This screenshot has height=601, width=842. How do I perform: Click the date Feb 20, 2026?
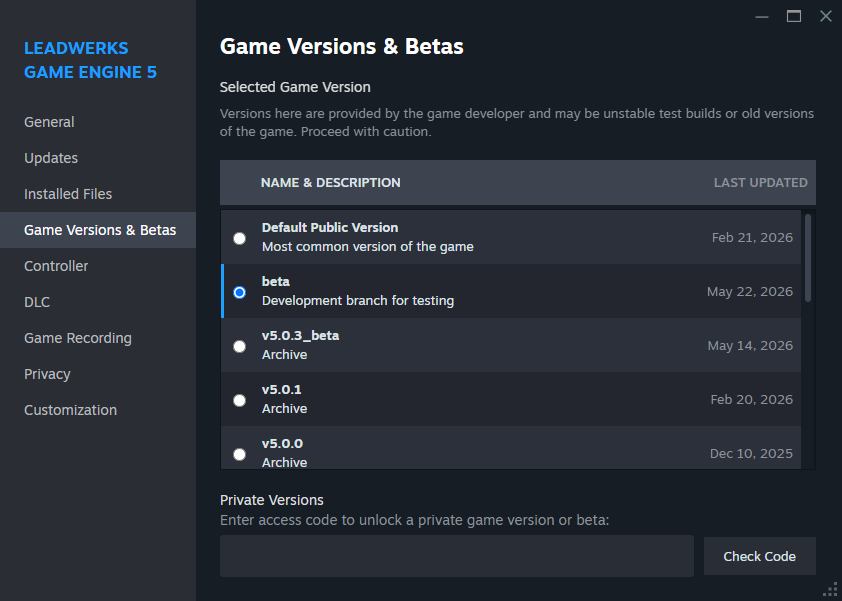[752, 400]
